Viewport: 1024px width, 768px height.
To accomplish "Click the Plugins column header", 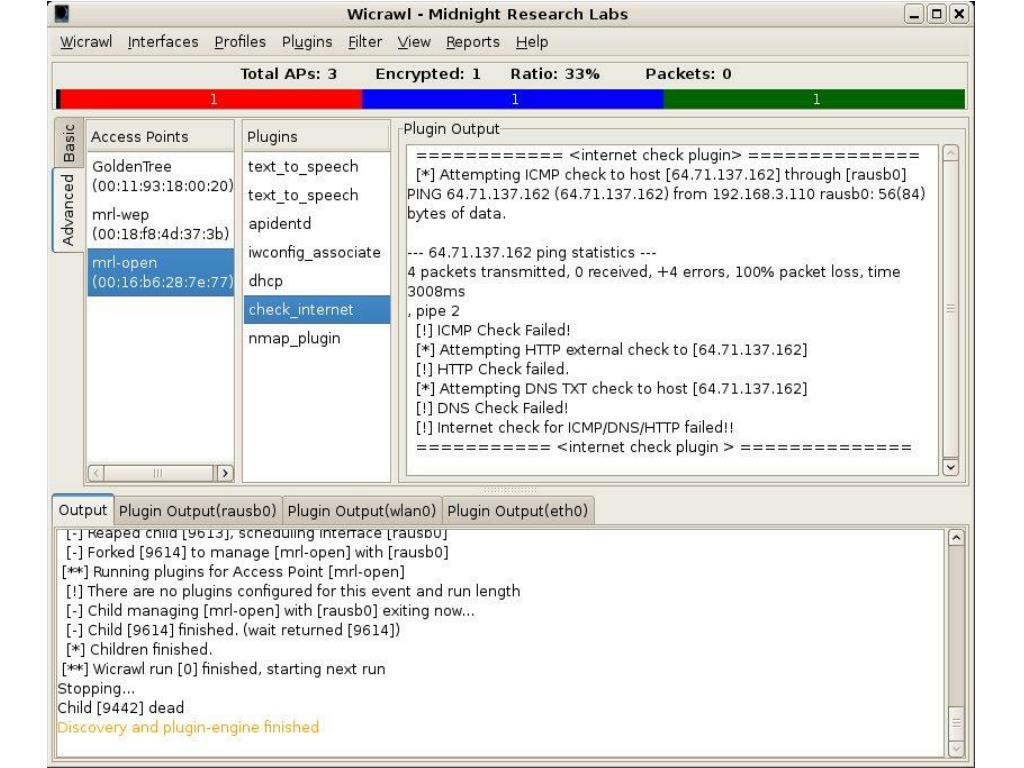I will [x=317, y=136].
